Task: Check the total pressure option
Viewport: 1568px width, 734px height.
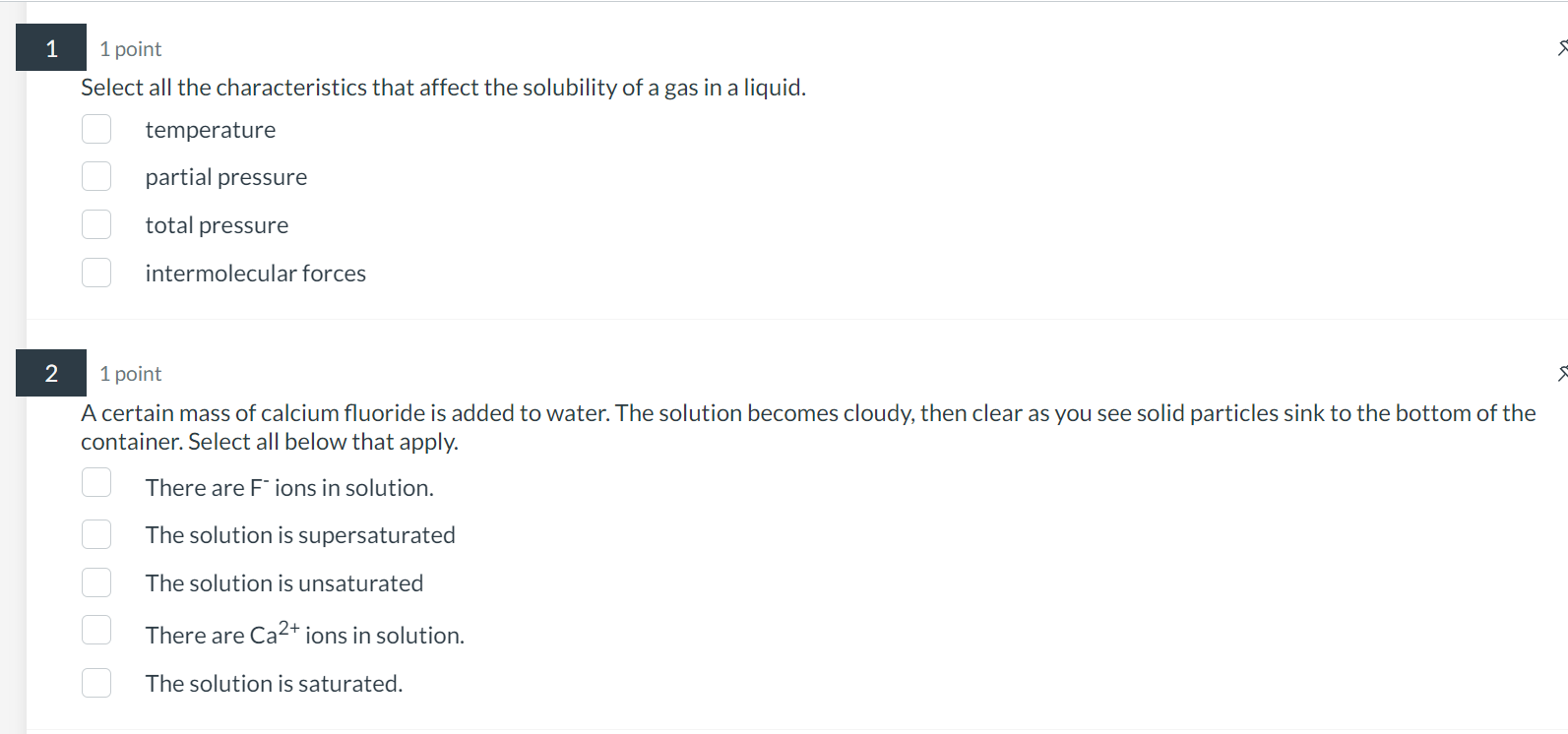Action: (x=96, y=223)
